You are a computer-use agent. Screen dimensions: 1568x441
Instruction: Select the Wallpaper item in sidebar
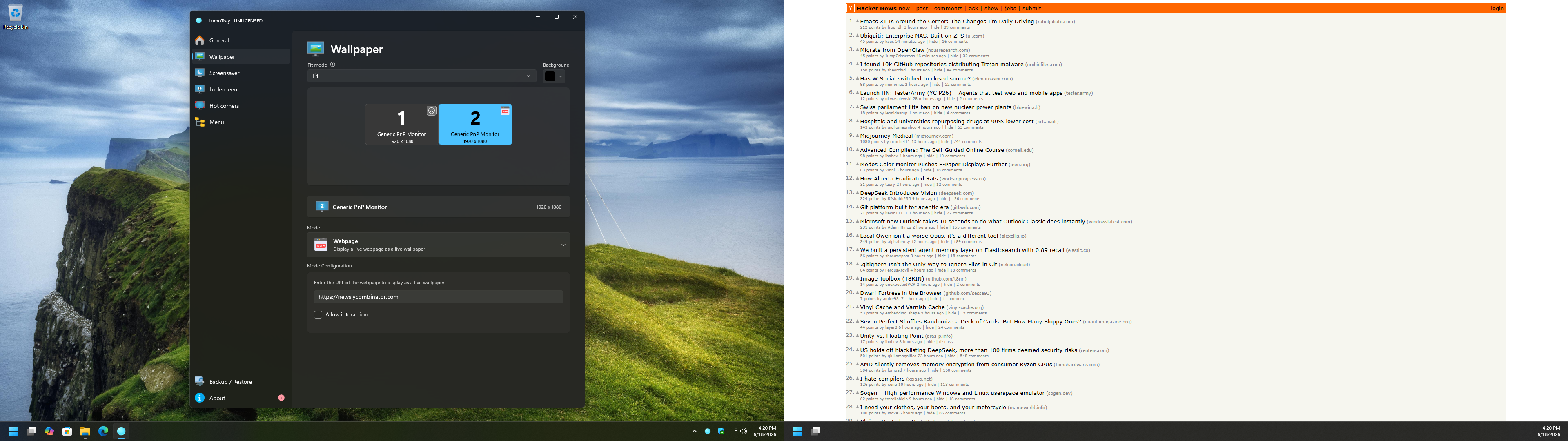tap(241, 57)
